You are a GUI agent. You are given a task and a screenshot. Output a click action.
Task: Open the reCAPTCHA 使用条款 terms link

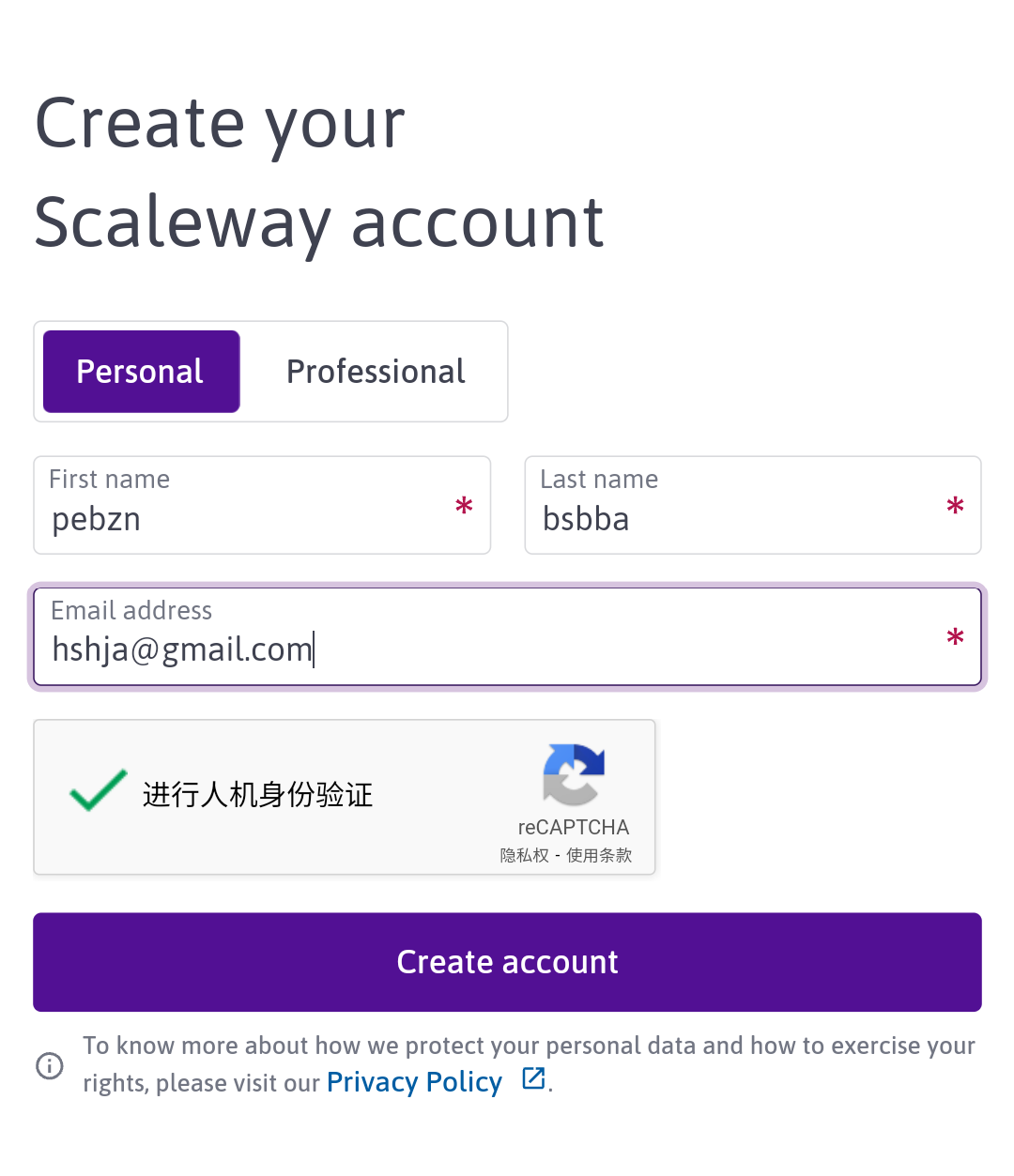(x=599, y=855)
